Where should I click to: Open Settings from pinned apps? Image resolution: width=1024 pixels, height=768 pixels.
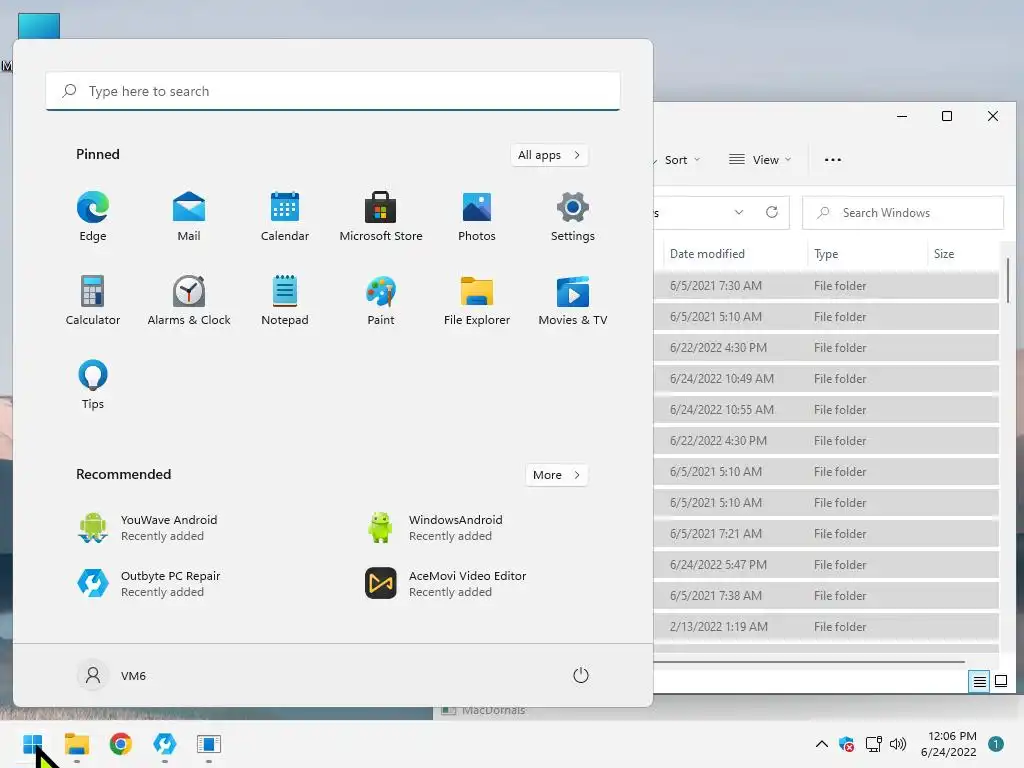tap(573, 216)
